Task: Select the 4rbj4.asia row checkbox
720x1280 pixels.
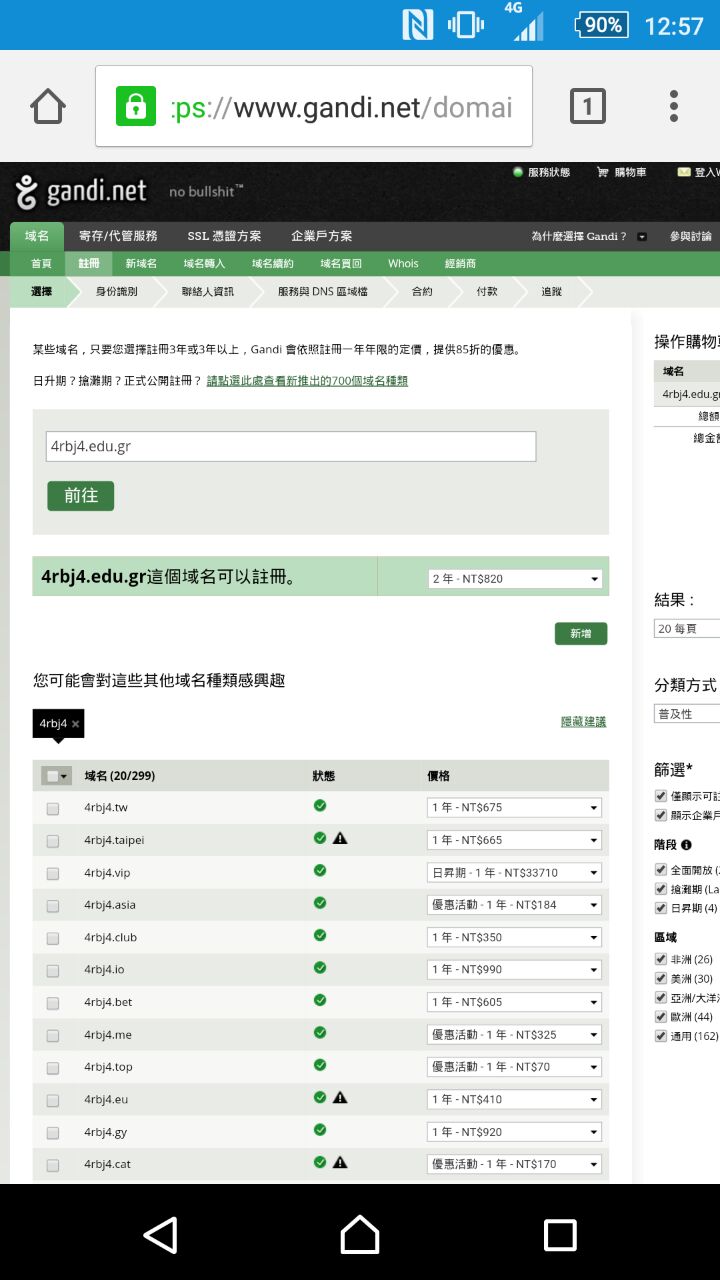Action: [53, 906]
